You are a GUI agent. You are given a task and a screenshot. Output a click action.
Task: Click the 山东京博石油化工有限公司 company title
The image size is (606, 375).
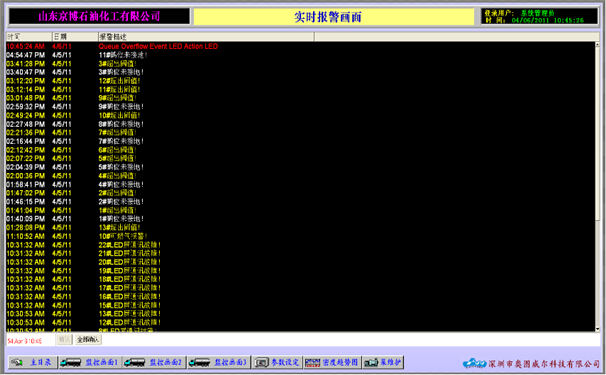pos(99,16)
